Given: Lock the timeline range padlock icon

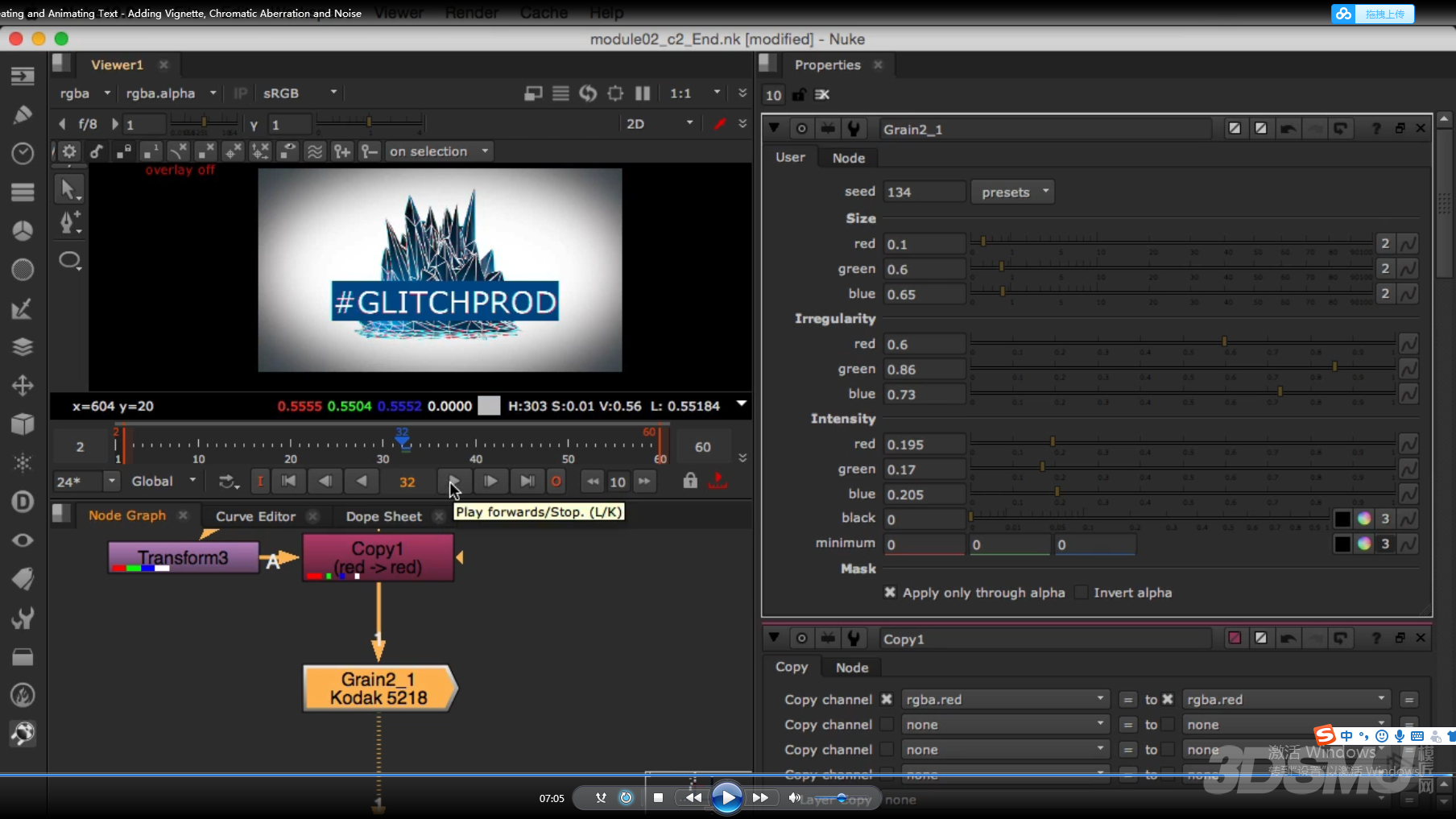Looking at the screenshot, I should click(690, 481).
